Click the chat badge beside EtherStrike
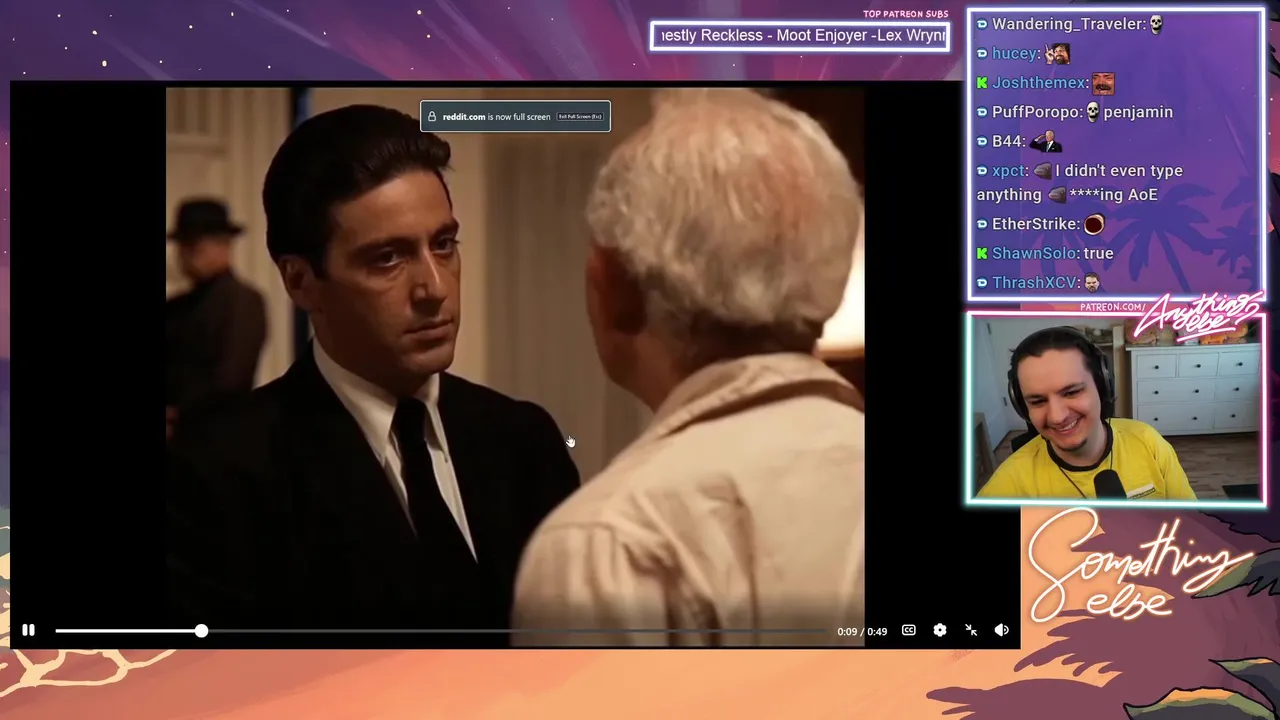The image size is (1280, 720). click(x=982, y=224)
